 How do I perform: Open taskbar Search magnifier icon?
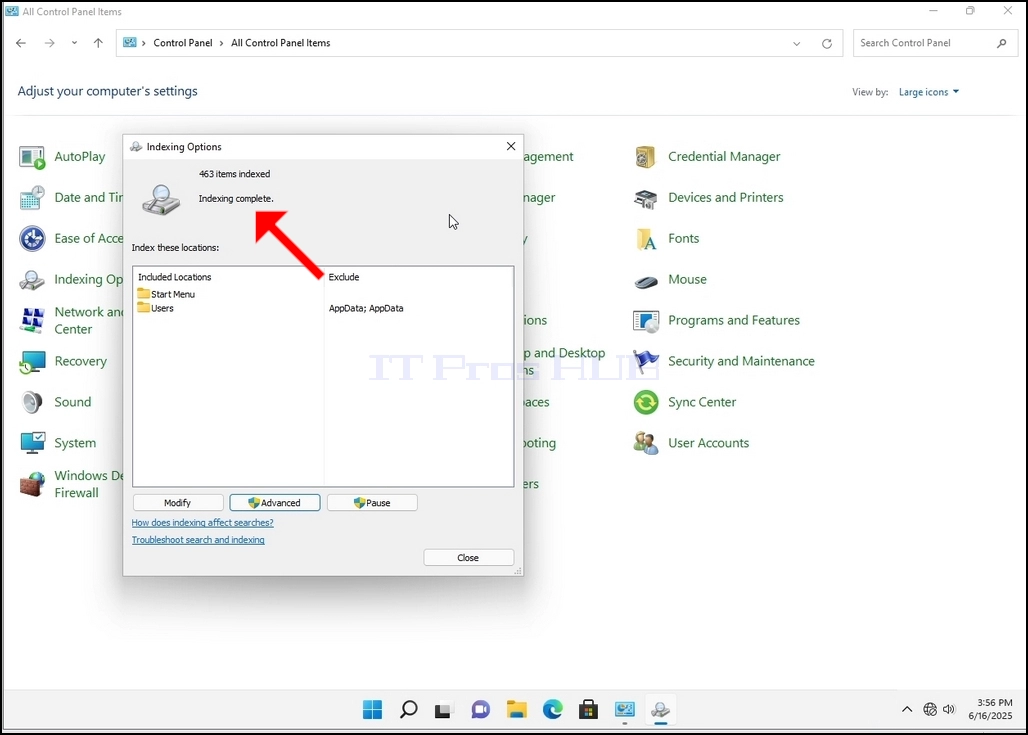coord(408,709)
